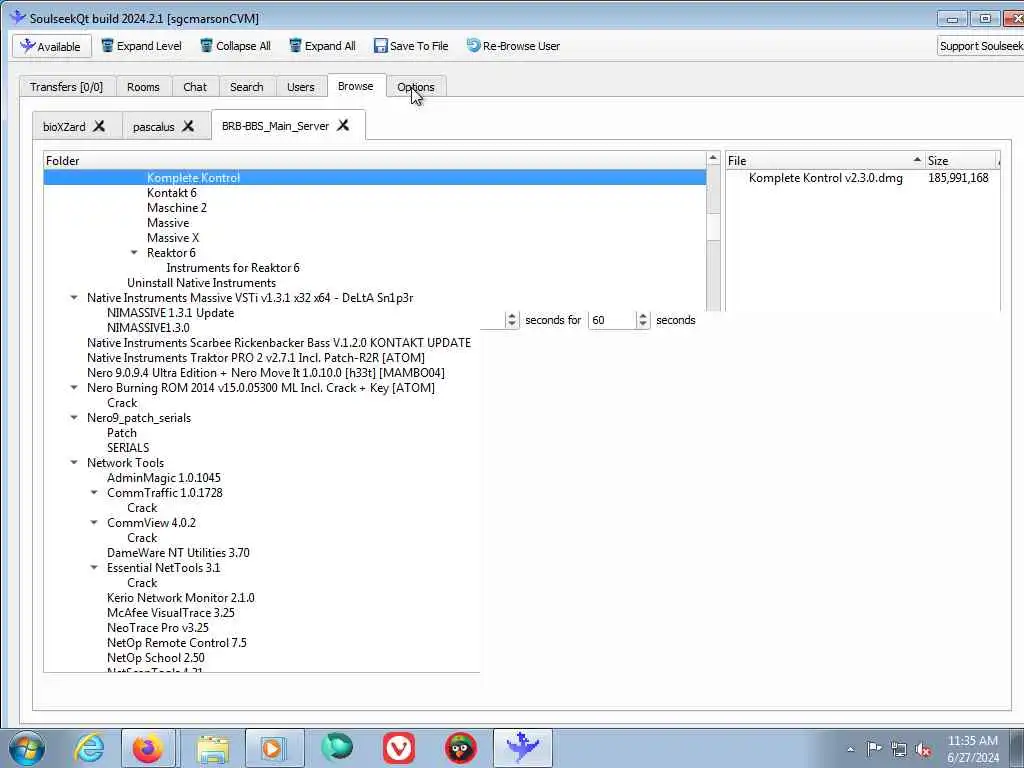
Task: Select the Maschine 2 folder
Action: pyautogui.click(x=176, y=208)
